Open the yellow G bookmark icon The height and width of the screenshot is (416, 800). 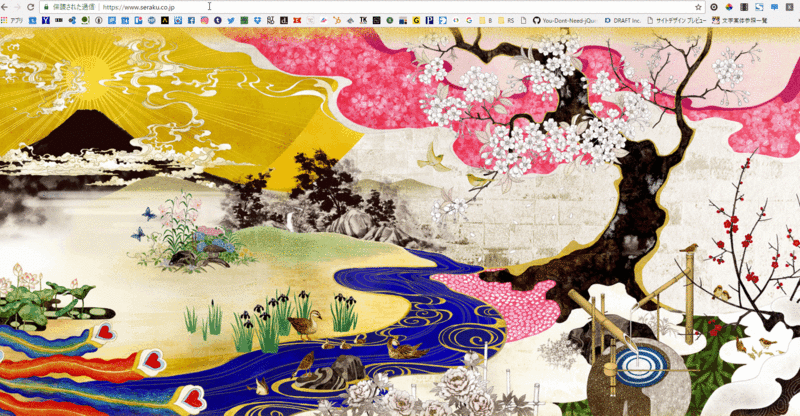(416, 20)
